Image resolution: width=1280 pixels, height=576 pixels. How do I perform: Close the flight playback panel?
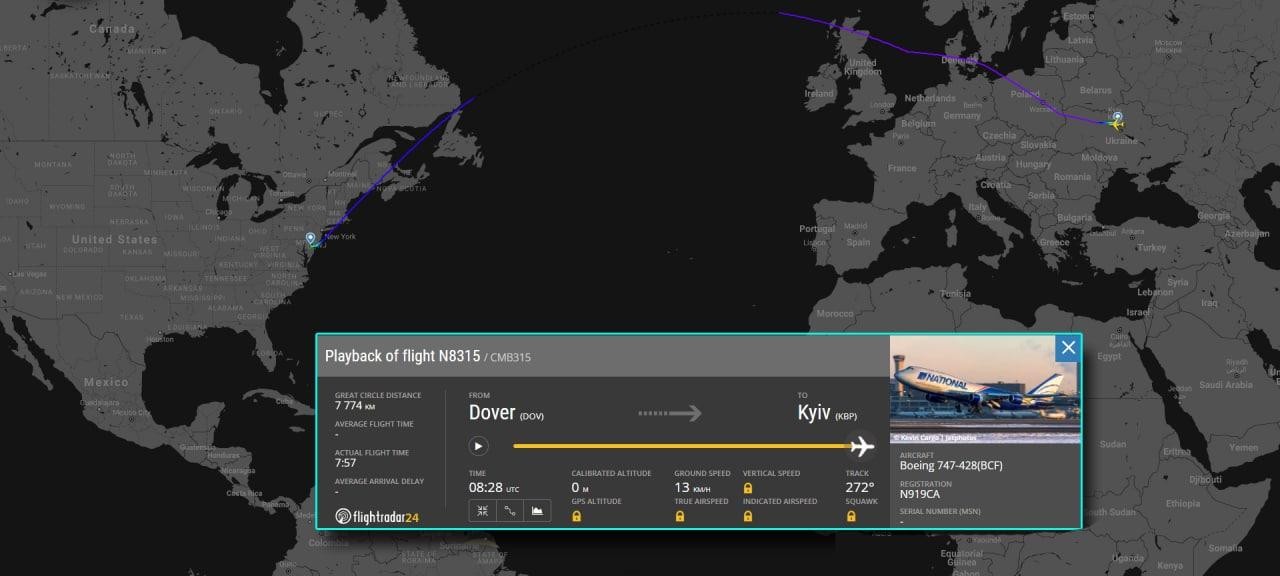(x=1068, y=348)
